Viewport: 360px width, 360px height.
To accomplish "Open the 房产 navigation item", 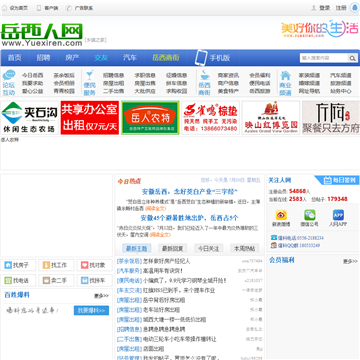I will coord(72,57).
